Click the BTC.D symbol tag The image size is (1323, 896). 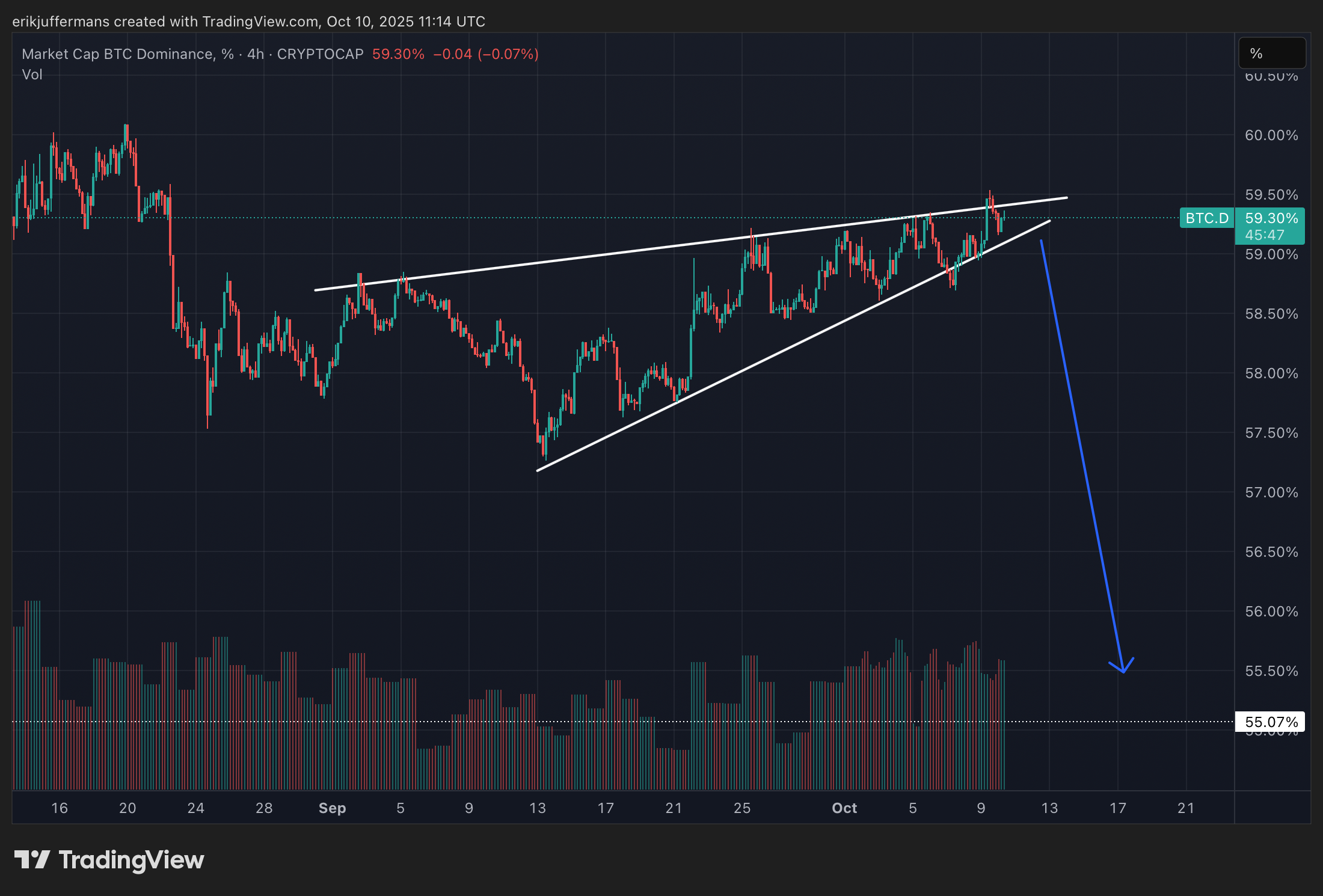tap(1206, 218)
